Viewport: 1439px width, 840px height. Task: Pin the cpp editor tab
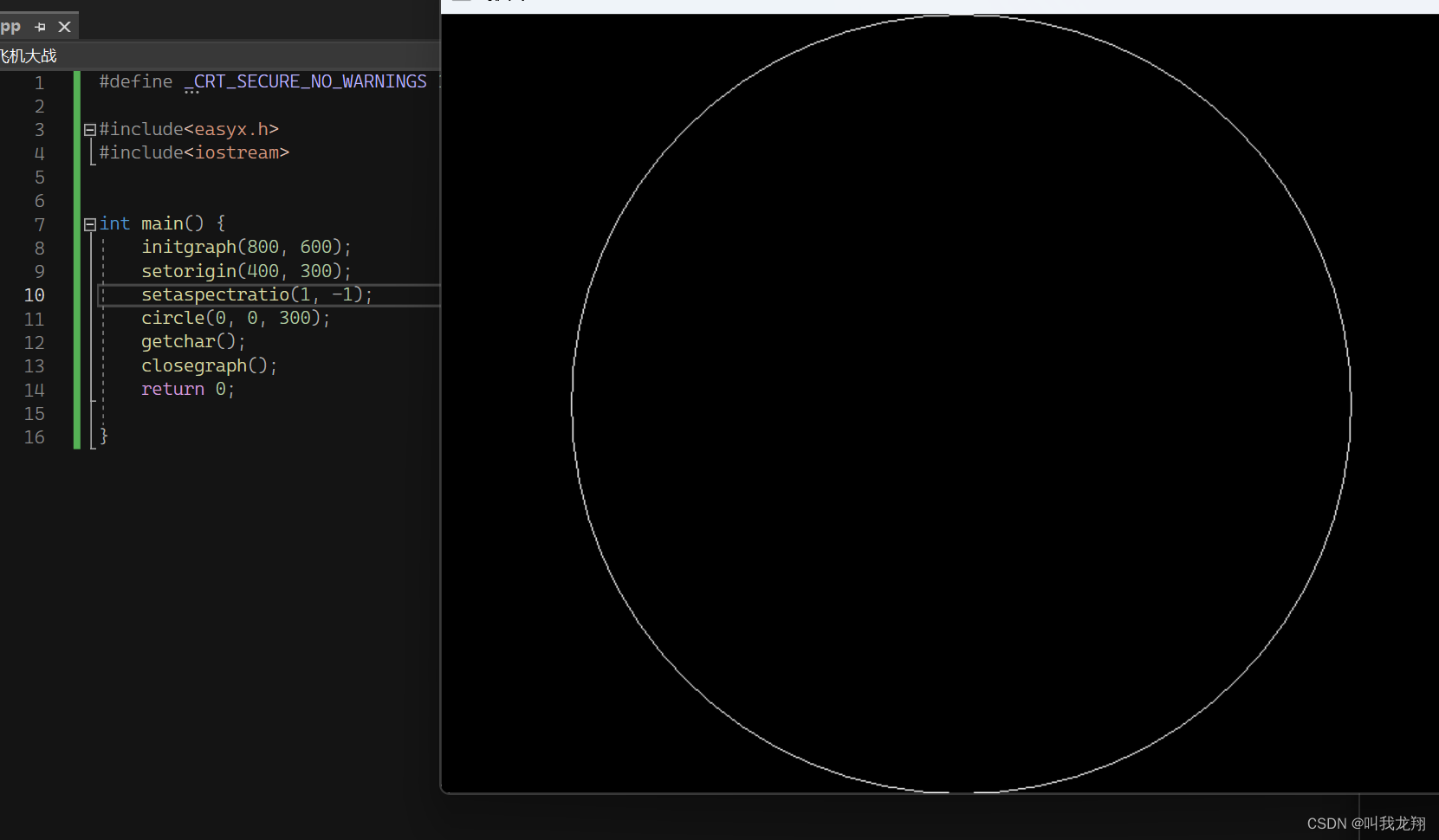[40, 27]
